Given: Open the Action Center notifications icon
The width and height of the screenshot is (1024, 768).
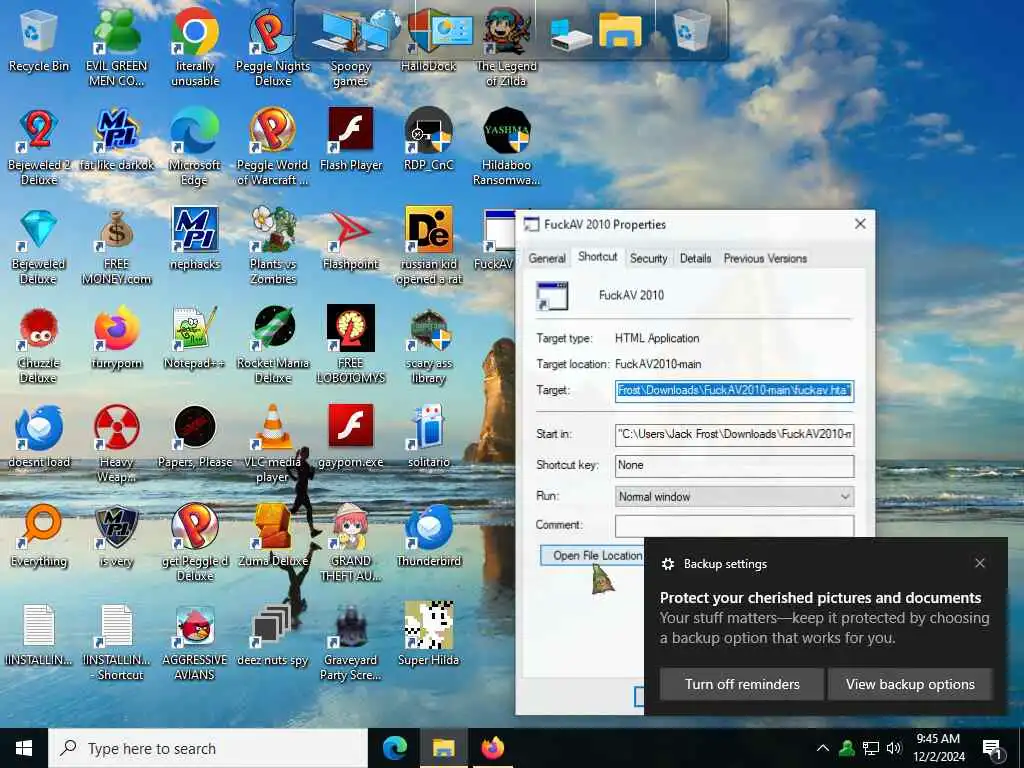Looking at the screenshot, I should (x=993, y=748).
